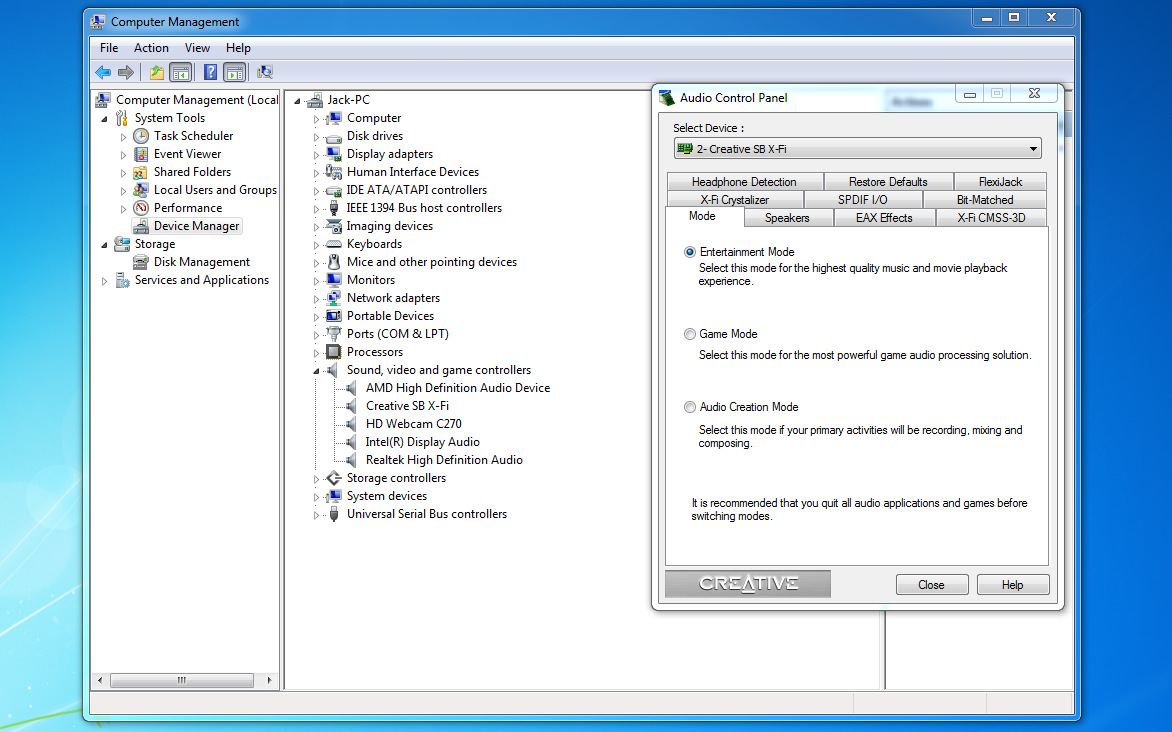
Task: Select Entertainment Mode radio button
Action: tap(690, 252)
